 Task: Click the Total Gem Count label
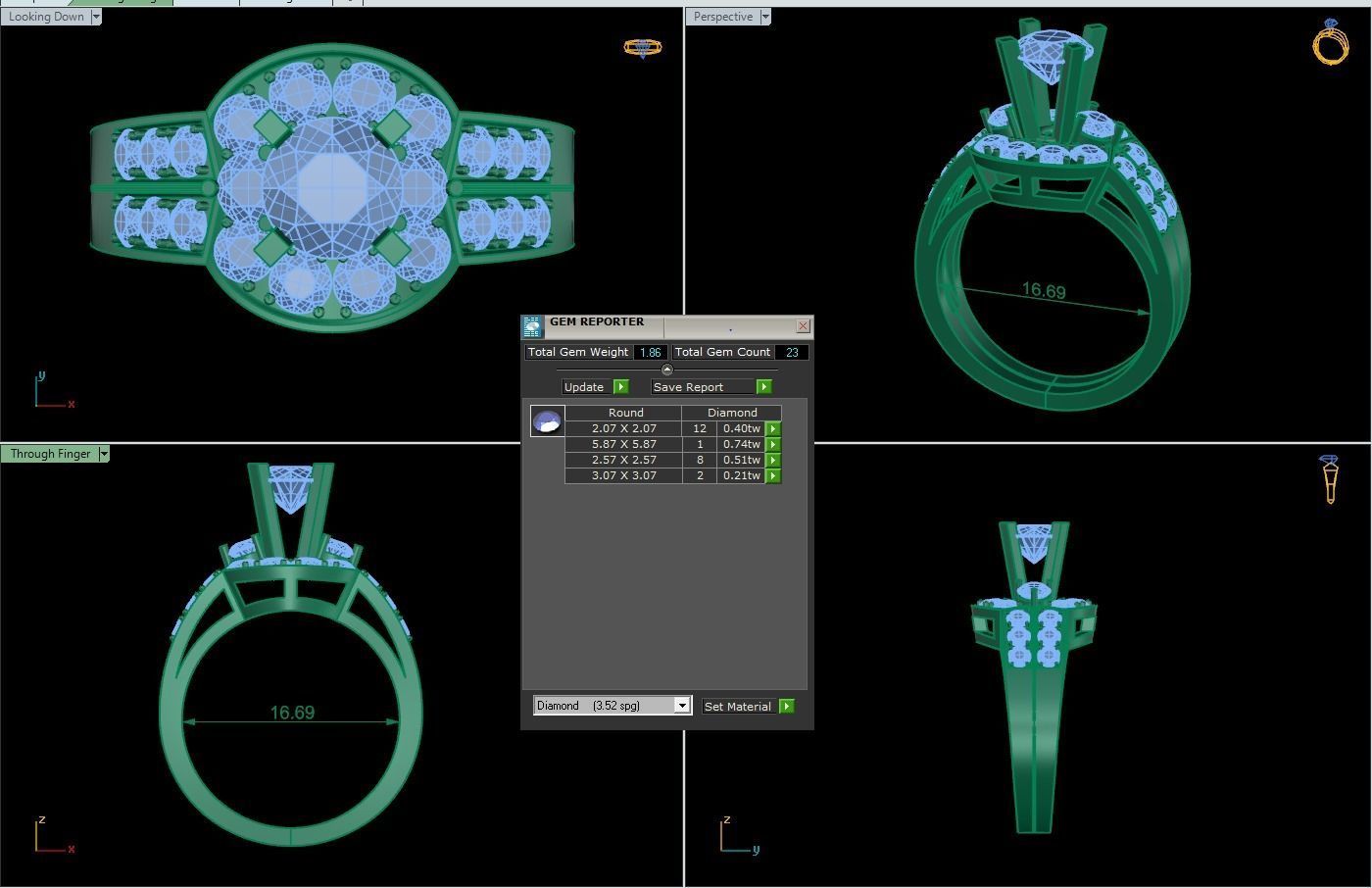tap(722, 352)
